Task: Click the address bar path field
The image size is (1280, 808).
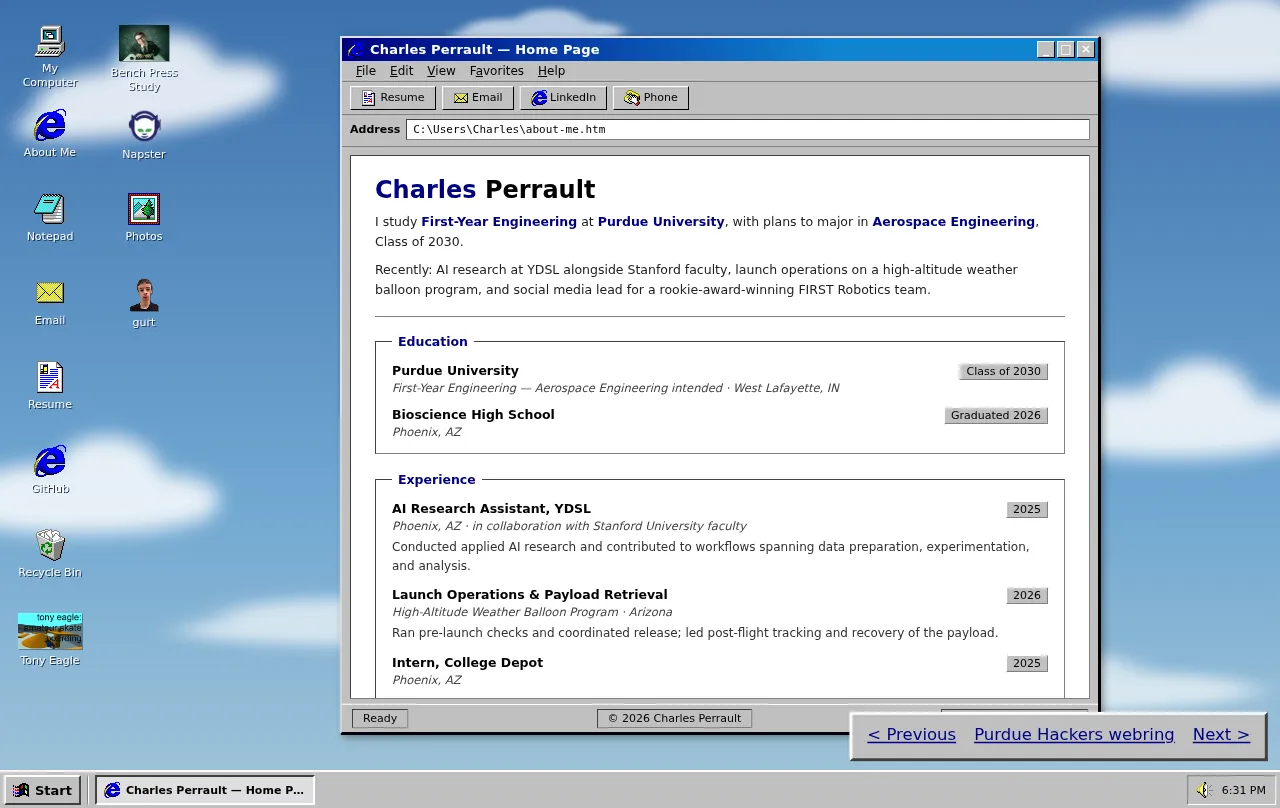Action: [747, 130]
